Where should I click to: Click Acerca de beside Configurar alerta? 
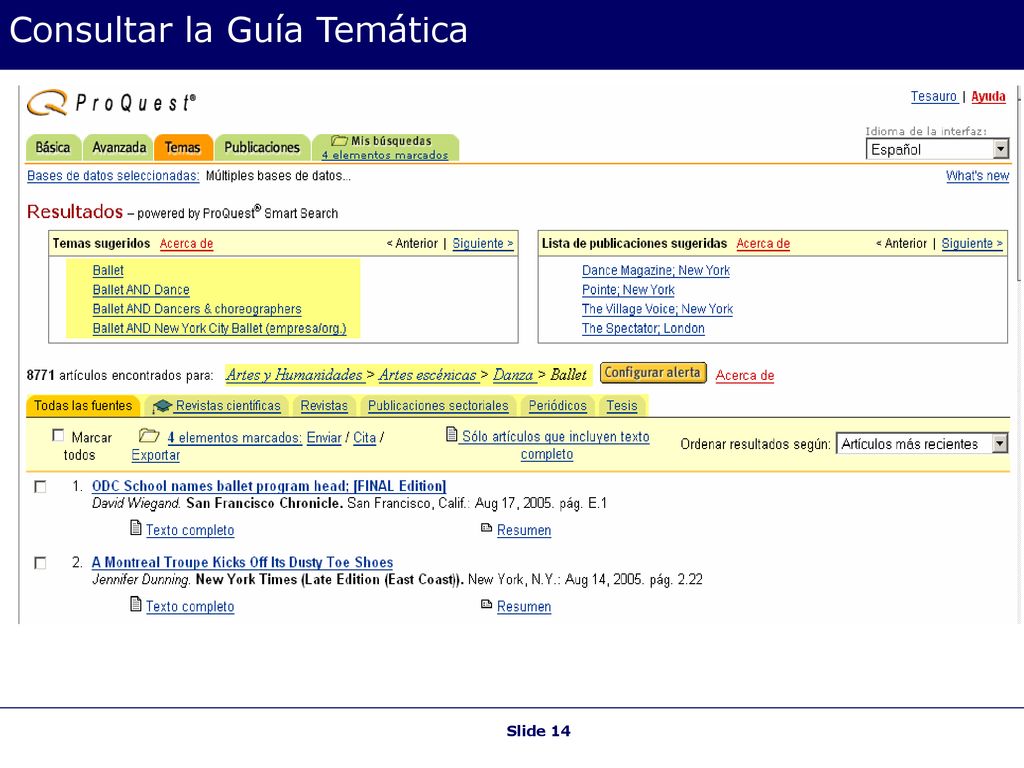745,376
